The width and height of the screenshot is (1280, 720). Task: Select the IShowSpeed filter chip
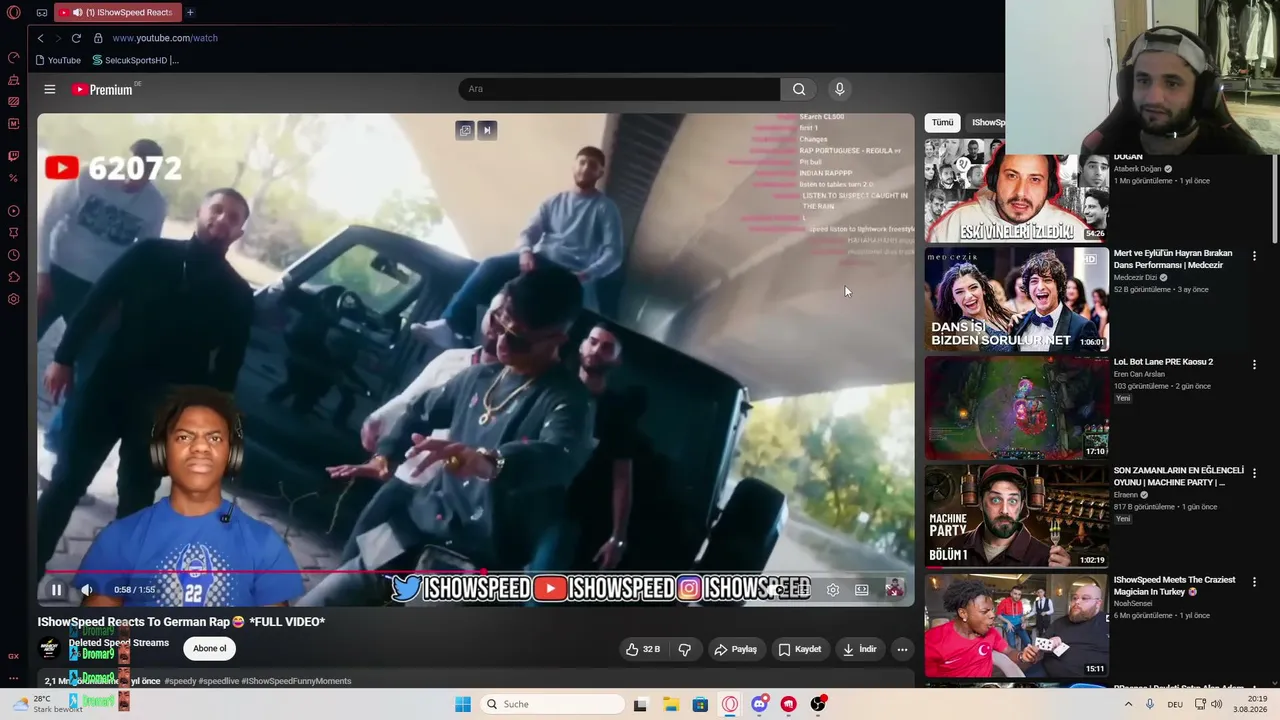987,122
